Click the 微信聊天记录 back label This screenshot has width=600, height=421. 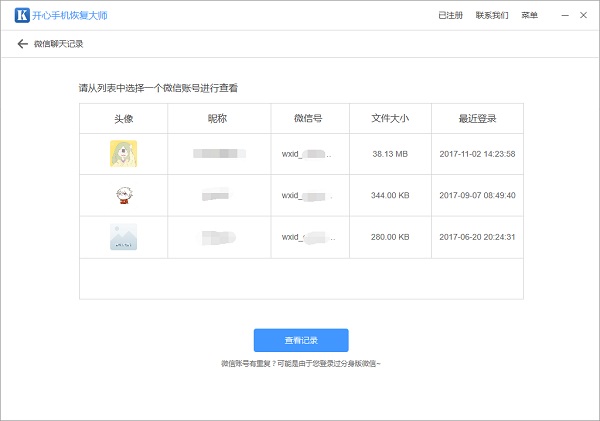[59, 44]
